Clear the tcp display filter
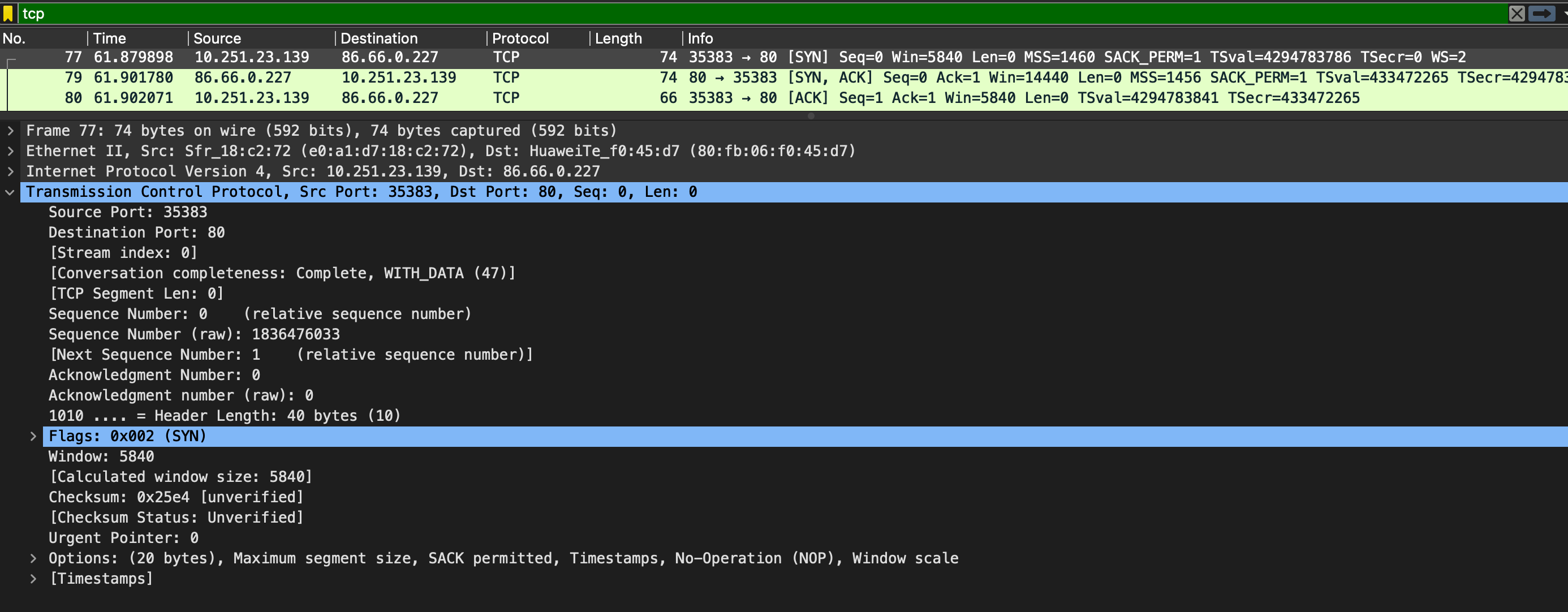Viewport: 1568px width, 612px height. 1517,14
